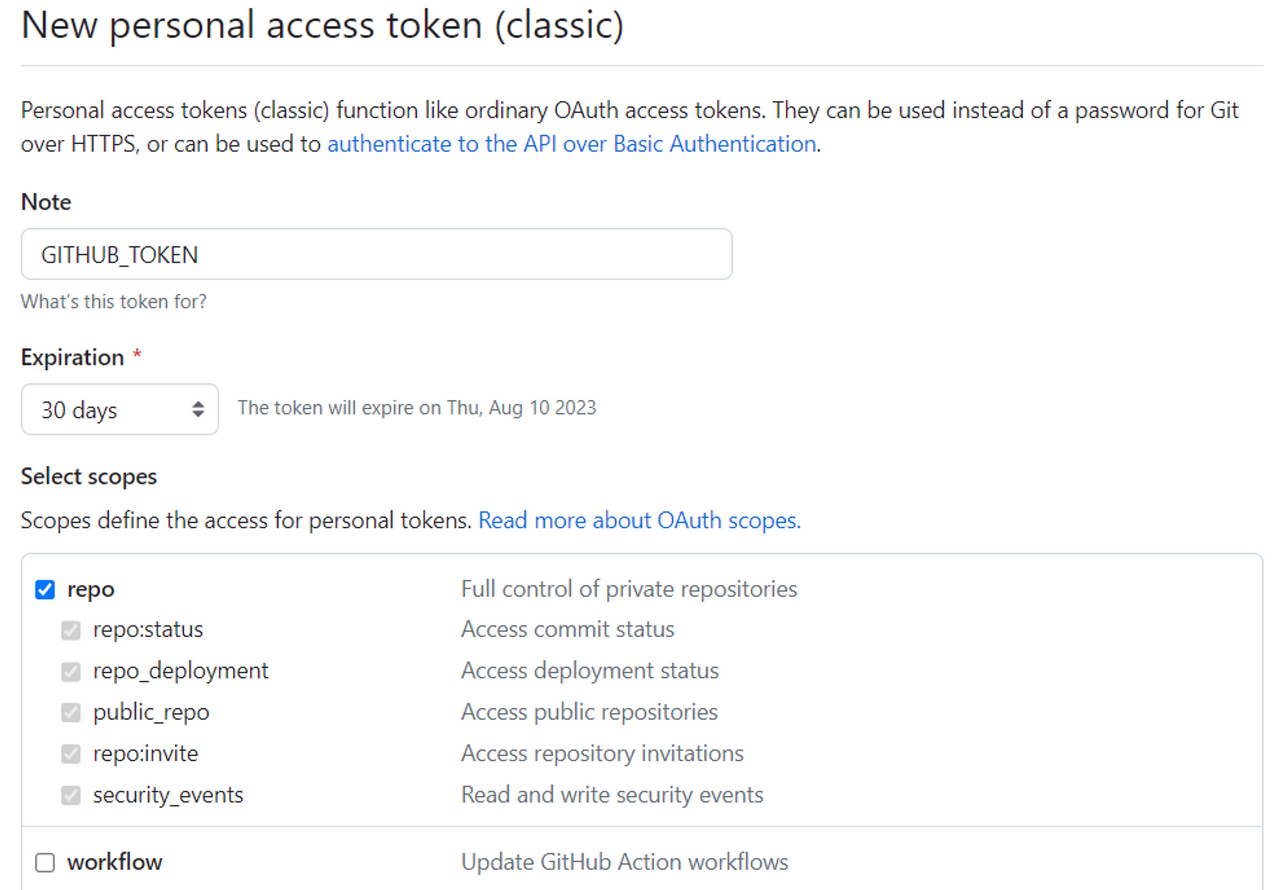This screenshot has width=1280, height=890.
Task: Open 'Read more about OAuth scopes' link
Action: tap(639, 521)
